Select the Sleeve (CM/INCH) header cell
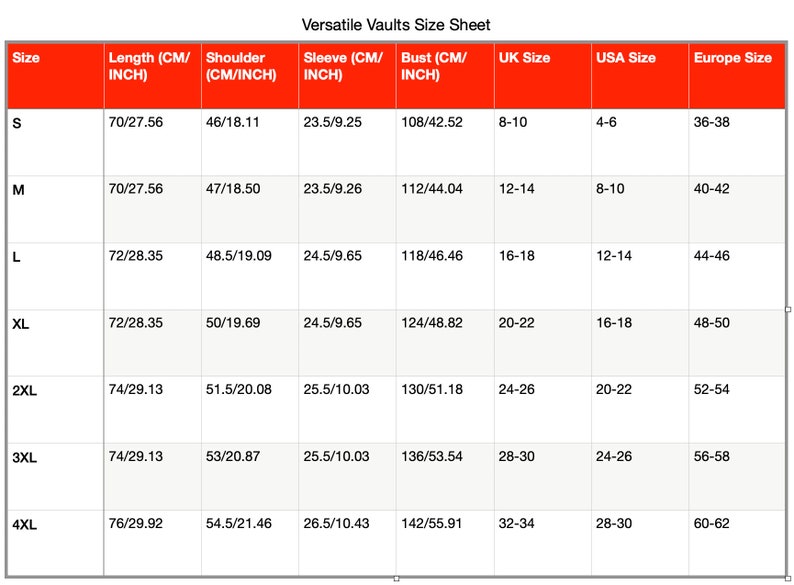The height and width of the screenshot is (585, 794). pyautogui.click(x=347, y=76)
